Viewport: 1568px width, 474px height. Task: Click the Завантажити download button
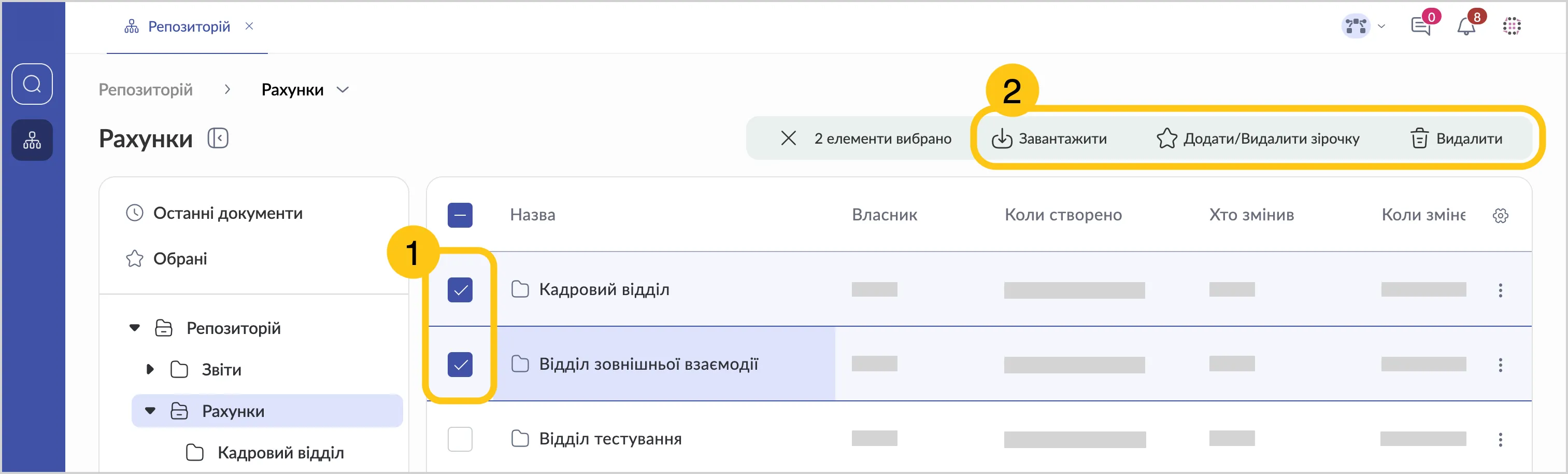pyautogui.click(x=1049, y=139)
